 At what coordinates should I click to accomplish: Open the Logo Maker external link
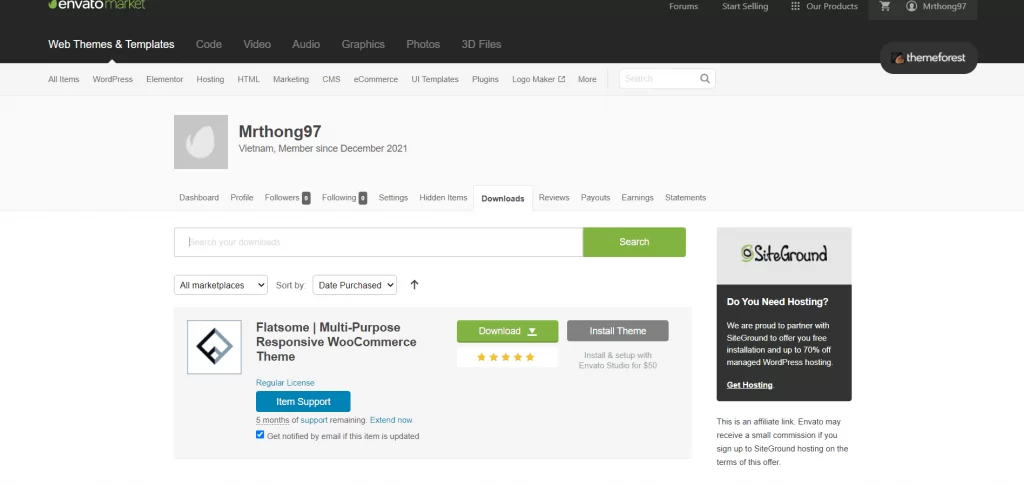tap(538, 79)
